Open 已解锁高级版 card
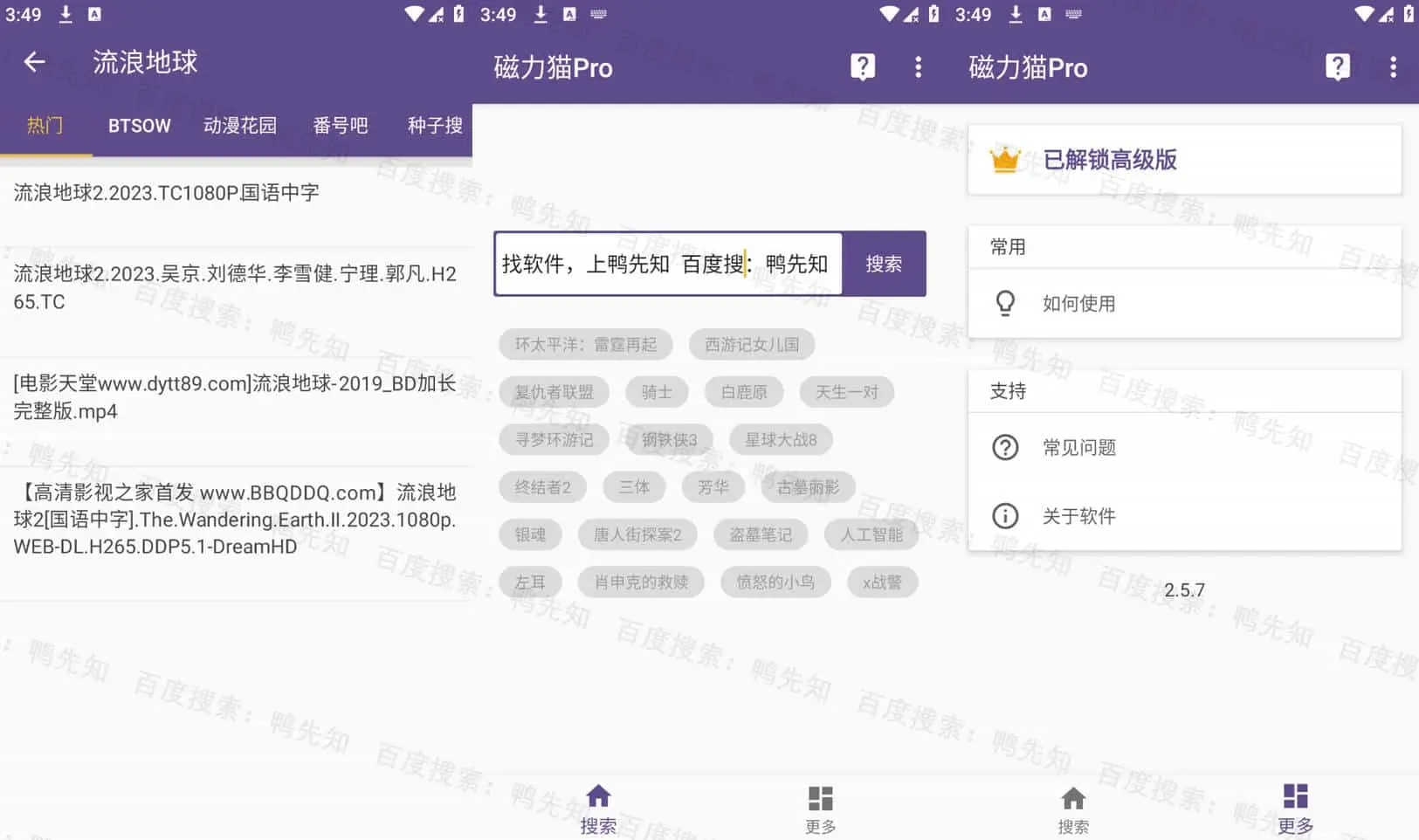1419x840 pixels. point(1184,160)
